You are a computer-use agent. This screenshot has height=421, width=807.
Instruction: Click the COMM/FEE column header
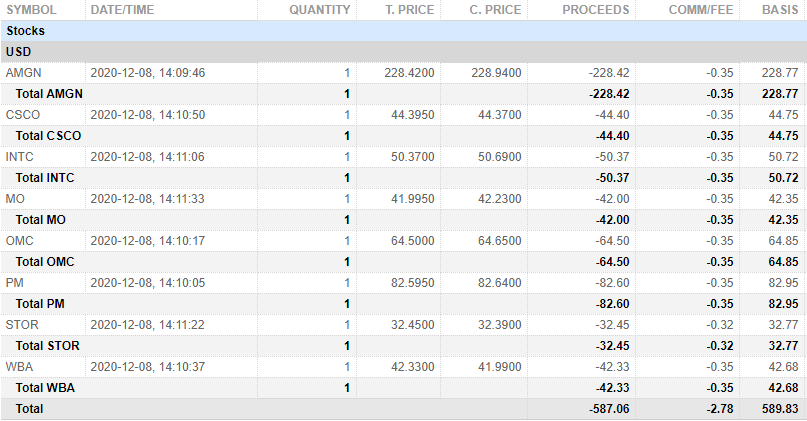click(x=701, y=10)
